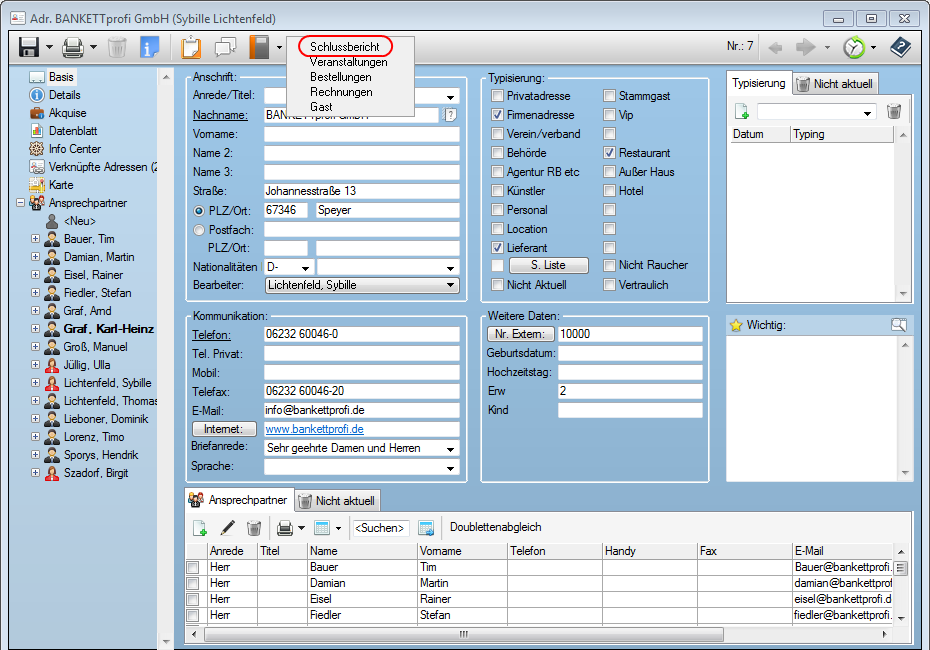Click the trash icon in the Typisierung panel
The image size is (930, 650).
tap(894, 112)
